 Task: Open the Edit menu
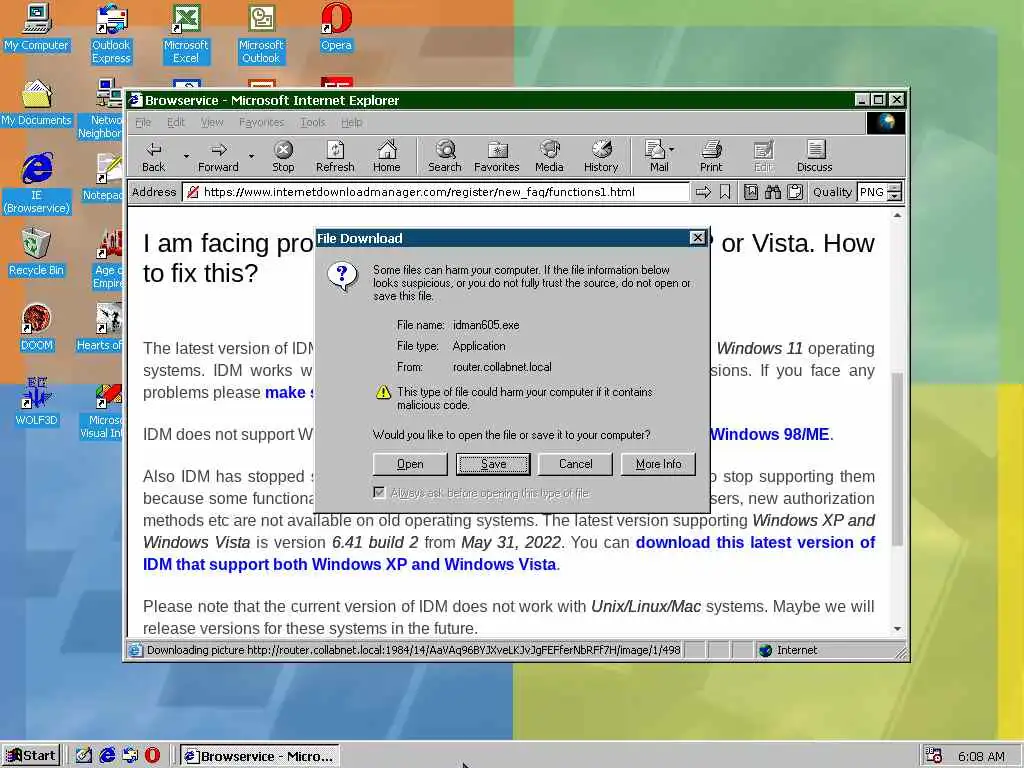176,122
